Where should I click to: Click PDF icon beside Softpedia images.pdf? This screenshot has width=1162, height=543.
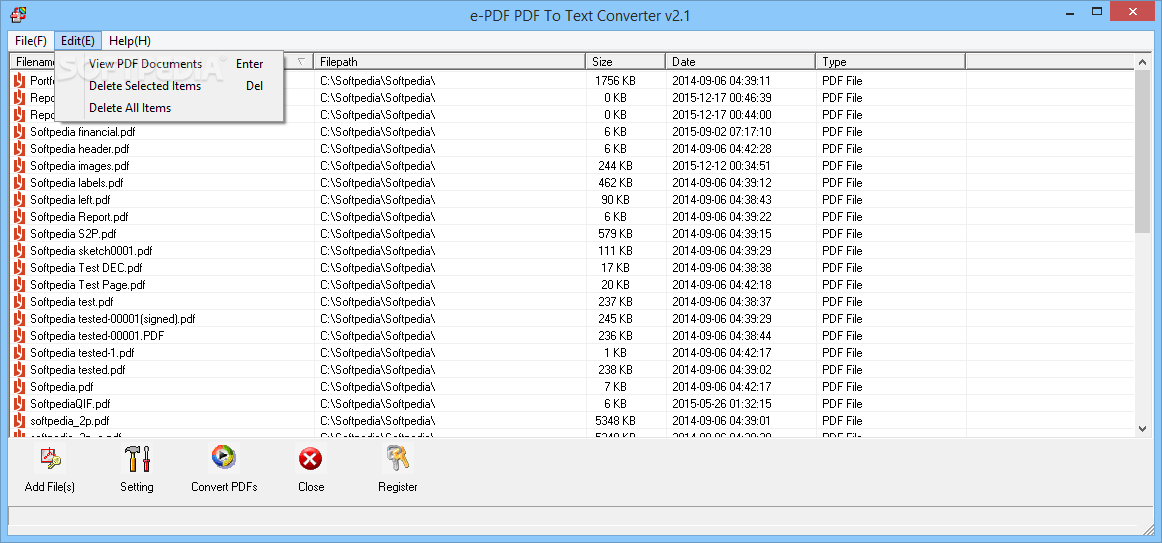tap(19, 166)
